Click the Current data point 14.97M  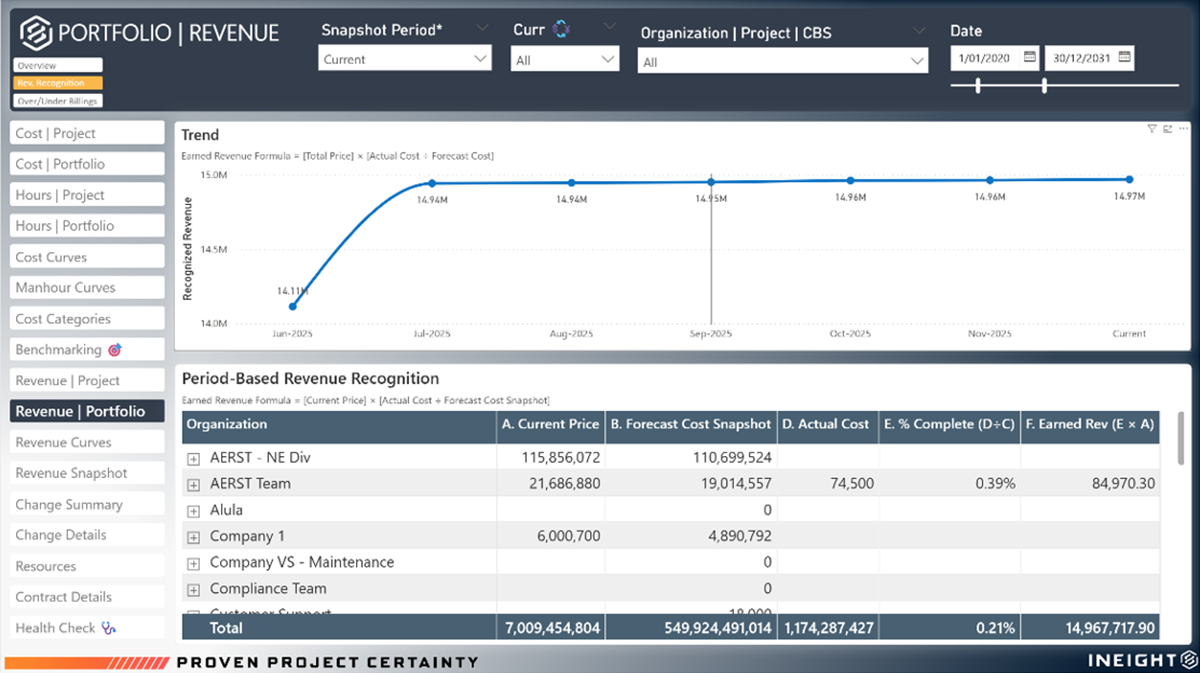point(1129,180)
